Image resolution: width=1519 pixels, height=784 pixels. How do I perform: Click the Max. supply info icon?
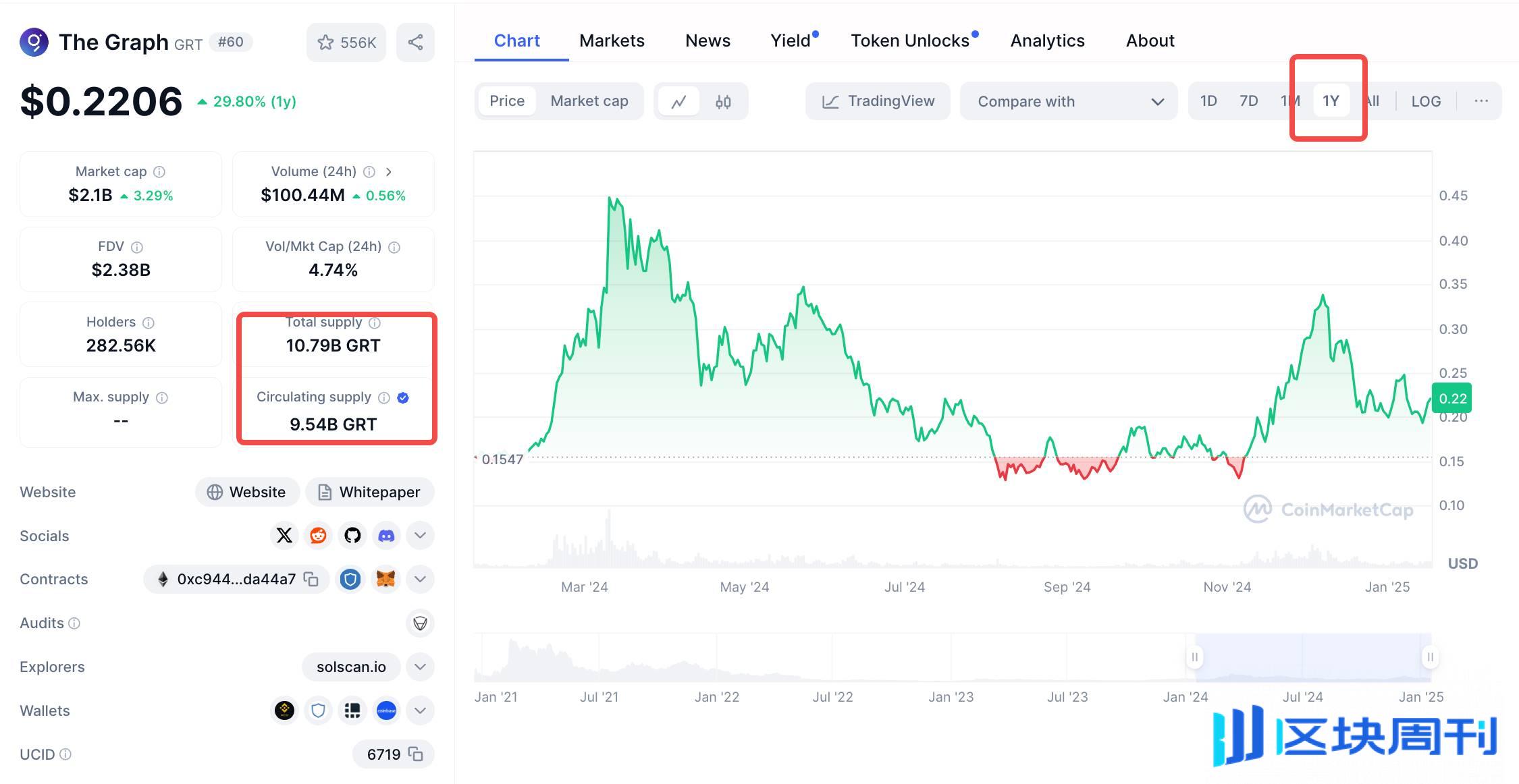point(162,397)
